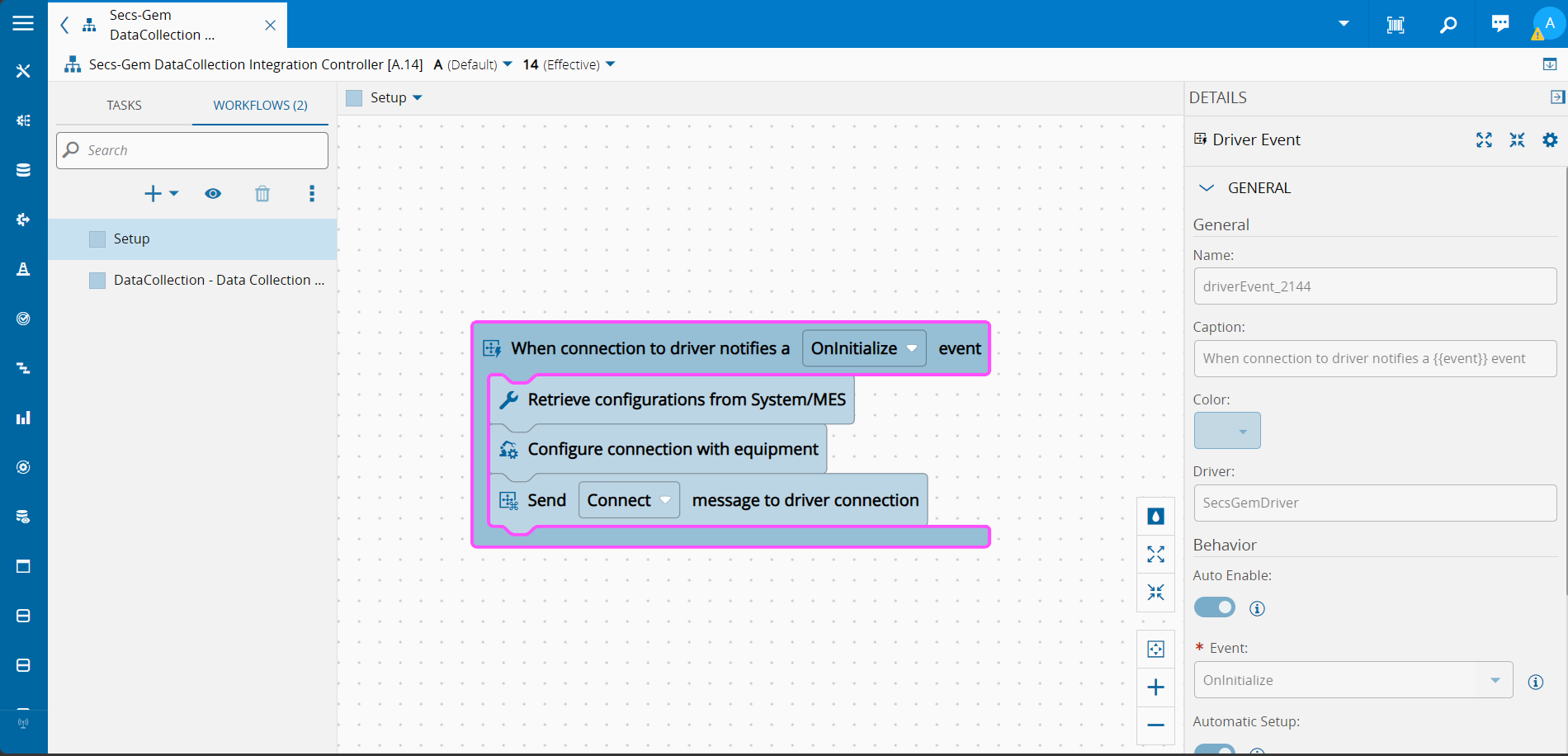Viewport: 1568px width, 756px height.
Task: Edit the Name field driverEvent_2144
Action: point(1375,286)
